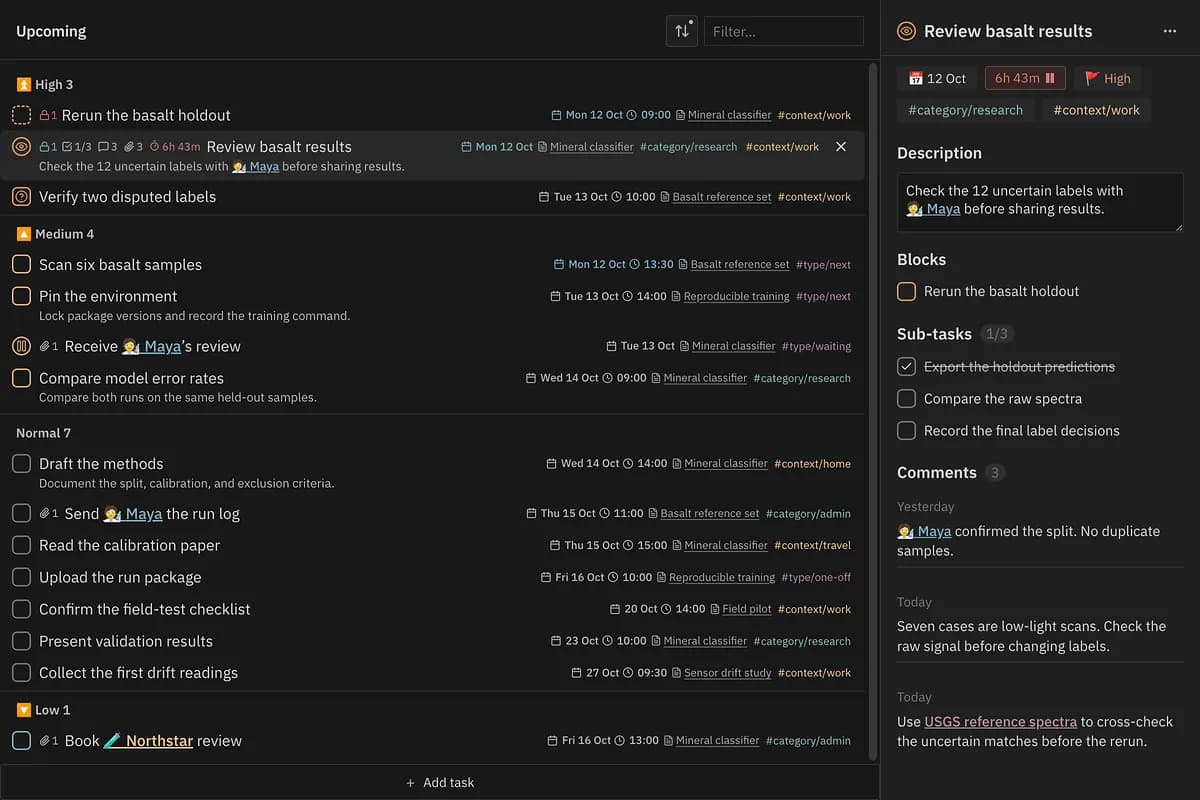Select Collect the first drift readings text
This screenshot has height=800, width=1200.
point(138,674)
